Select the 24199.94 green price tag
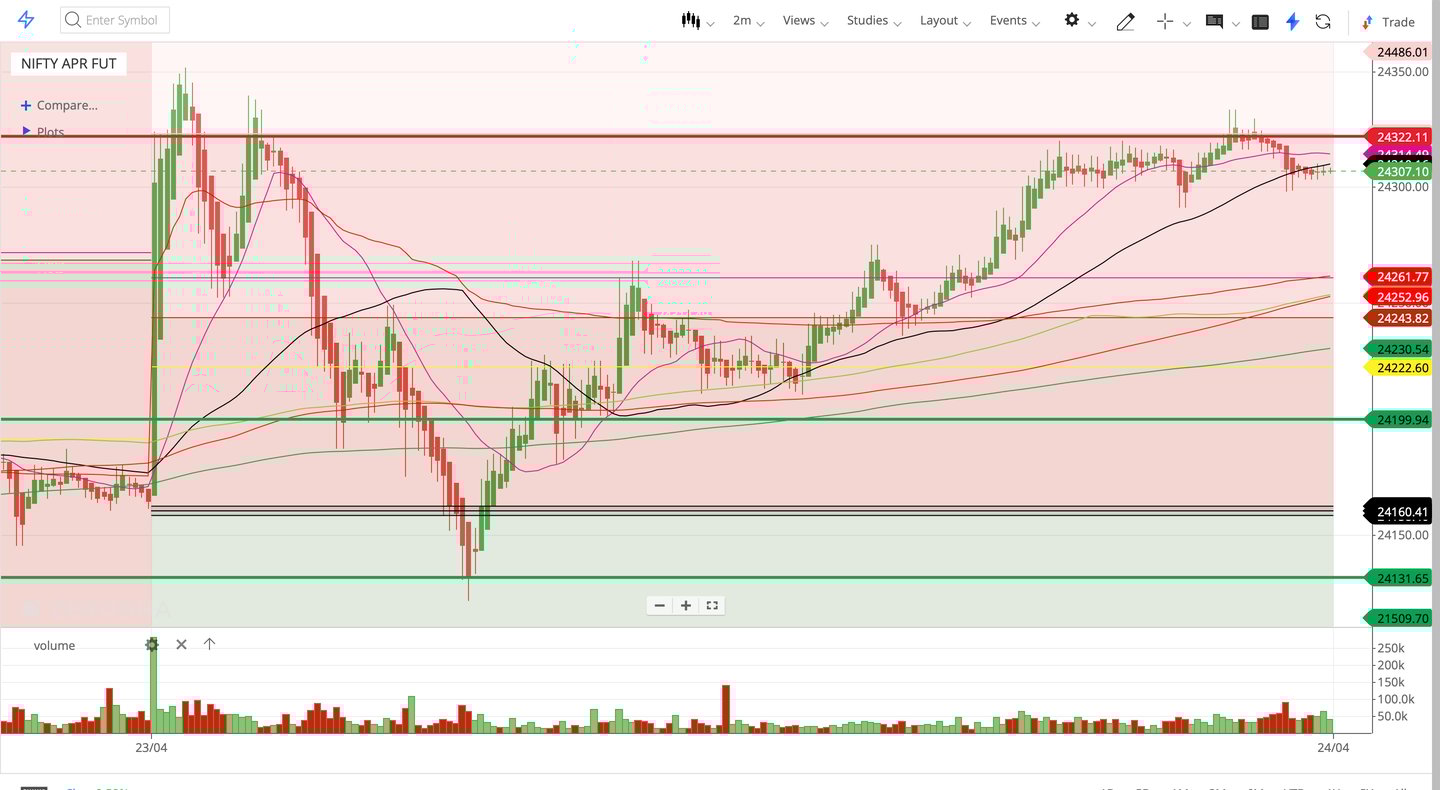Viewport: 1440px width, 790px height. click(1398, 419)
